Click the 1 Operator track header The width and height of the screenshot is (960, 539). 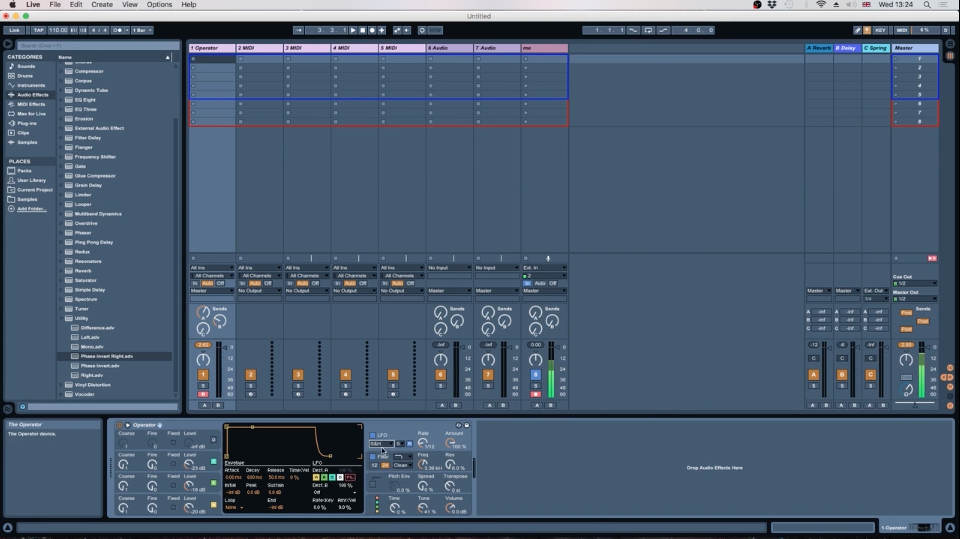pyautogui.click(x=212, y=48)
